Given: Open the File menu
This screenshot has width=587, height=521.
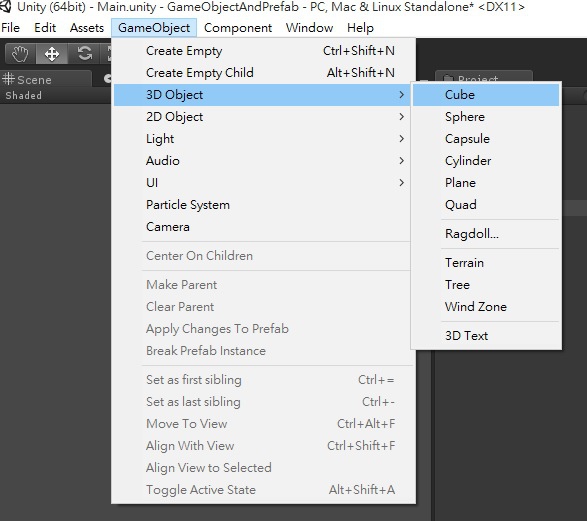Looking at the screenshot, I should 10,28.
